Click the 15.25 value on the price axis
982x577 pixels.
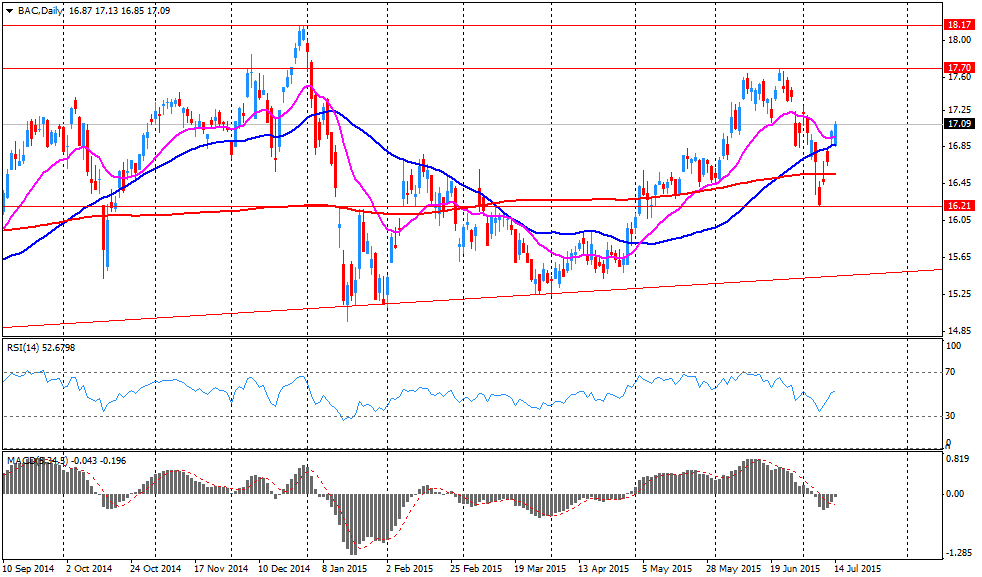[959, 294]
